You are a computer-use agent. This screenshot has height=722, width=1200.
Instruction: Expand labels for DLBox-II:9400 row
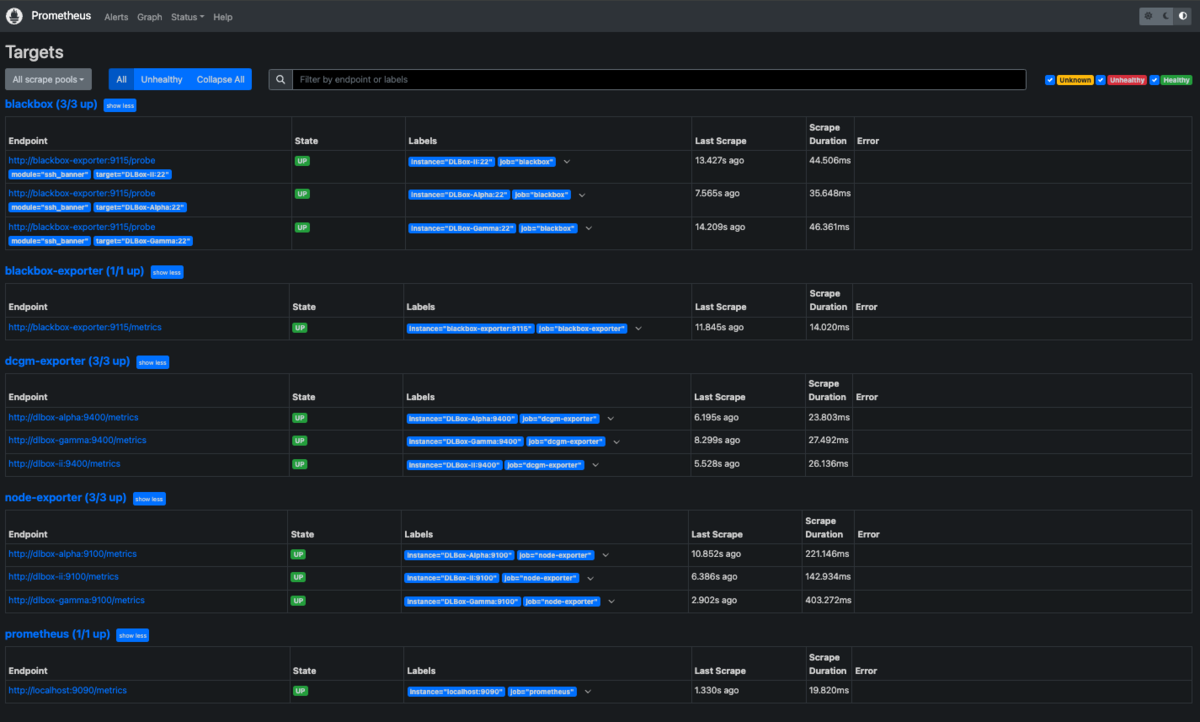595,464
